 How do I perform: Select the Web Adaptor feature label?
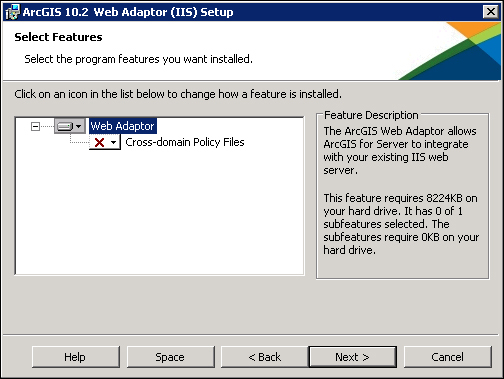tap(122, 126)
